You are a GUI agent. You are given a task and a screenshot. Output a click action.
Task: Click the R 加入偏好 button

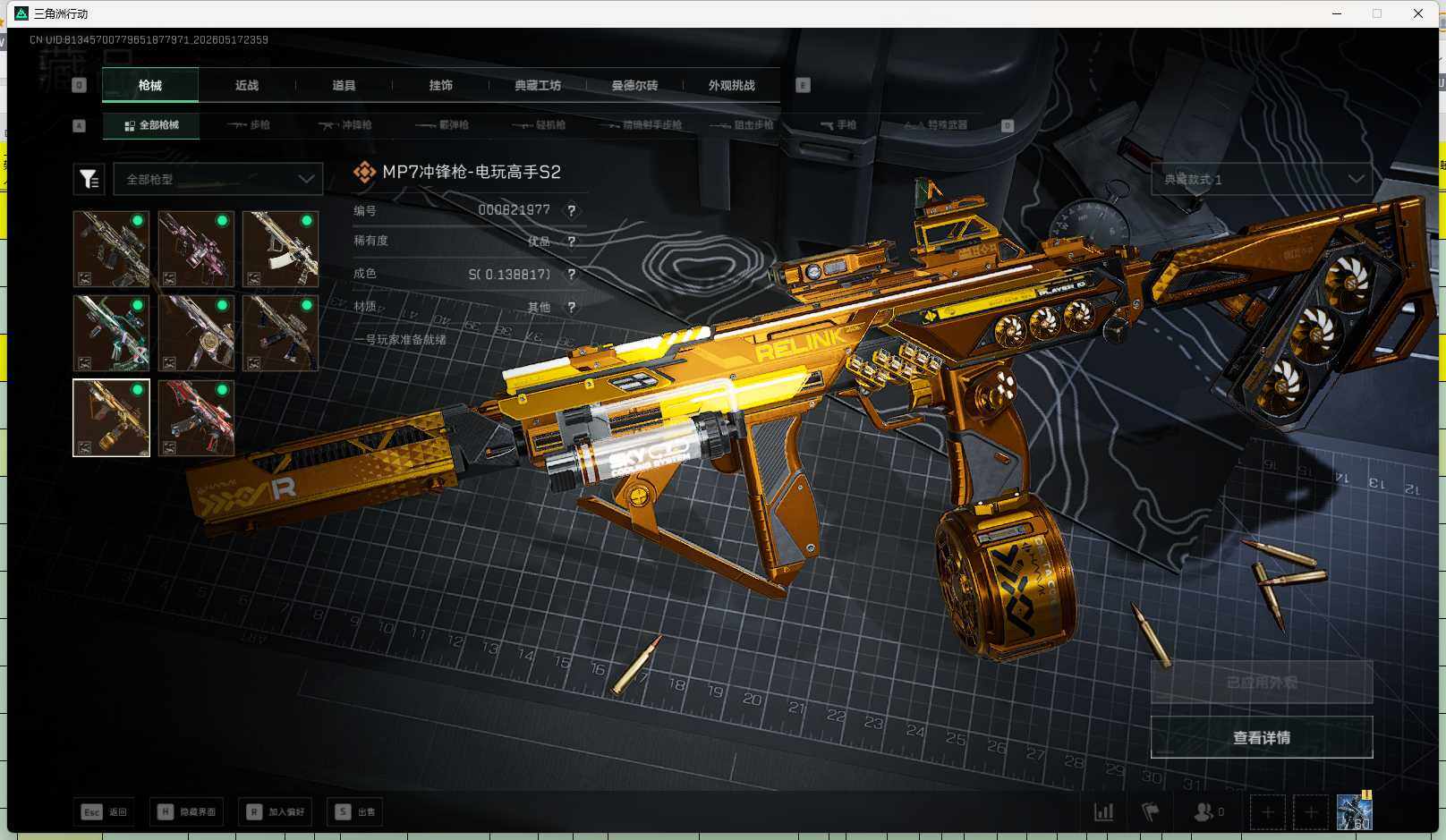(x=276, y=812)
